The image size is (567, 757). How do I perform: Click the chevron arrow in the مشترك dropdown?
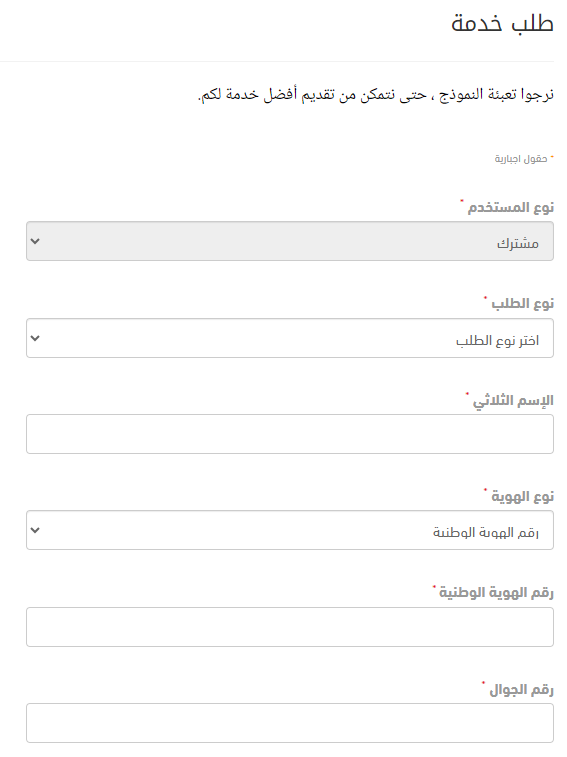pos(35,241)
